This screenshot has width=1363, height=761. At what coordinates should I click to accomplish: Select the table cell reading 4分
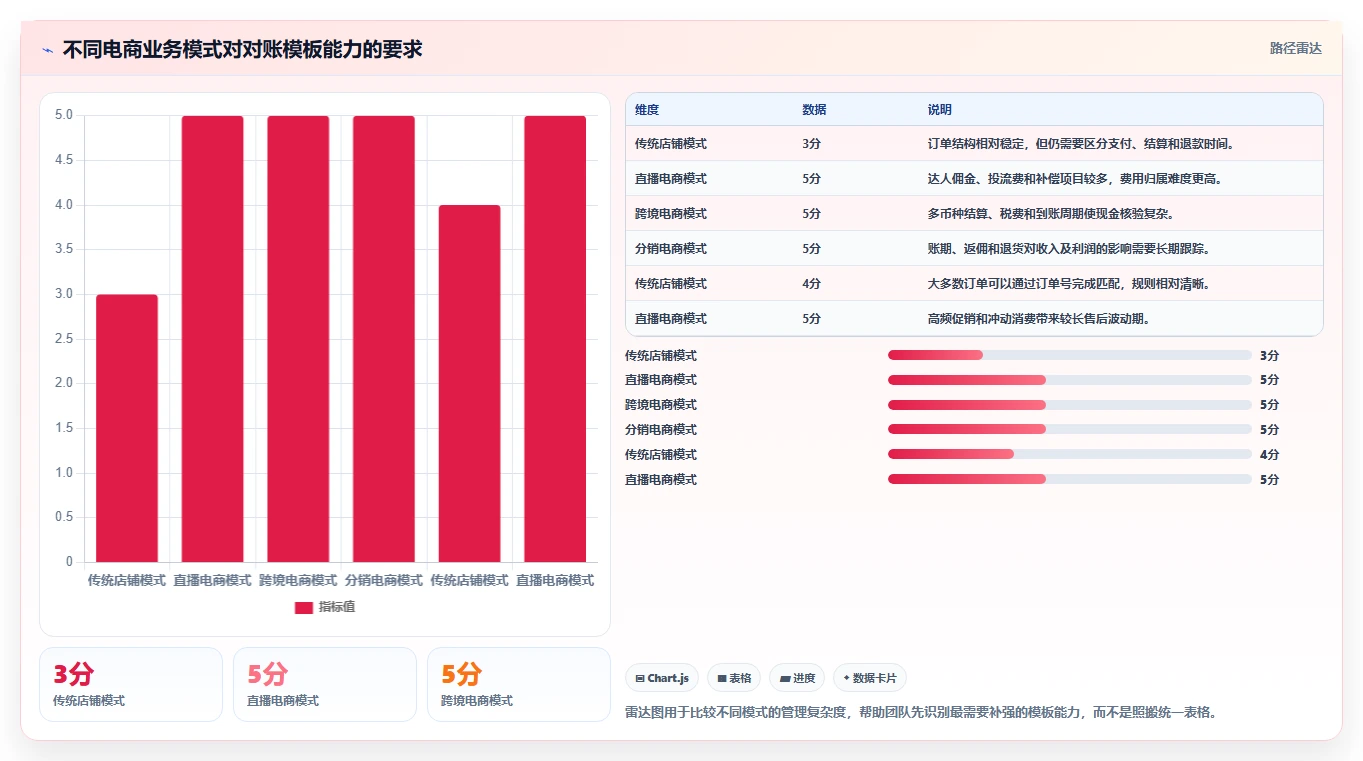point(811,284)
